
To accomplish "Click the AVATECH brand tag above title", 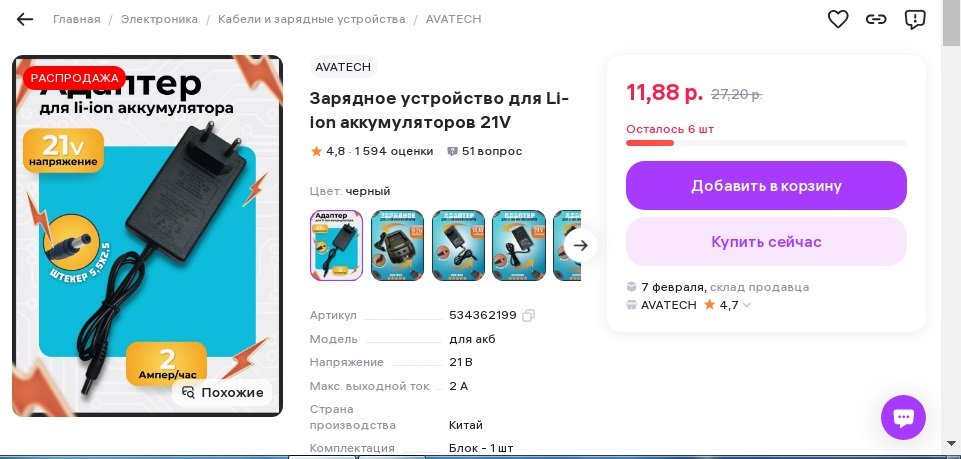I will pyautogui.click(x=343, y=67).
